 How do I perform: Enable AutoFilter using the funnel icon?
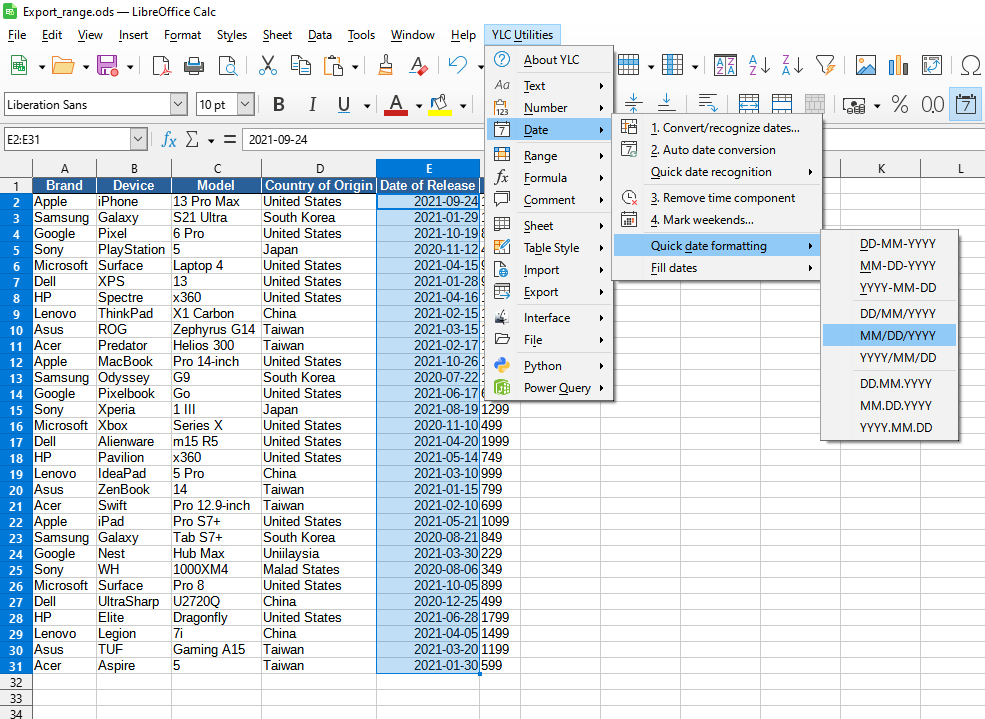click(826, 65)
